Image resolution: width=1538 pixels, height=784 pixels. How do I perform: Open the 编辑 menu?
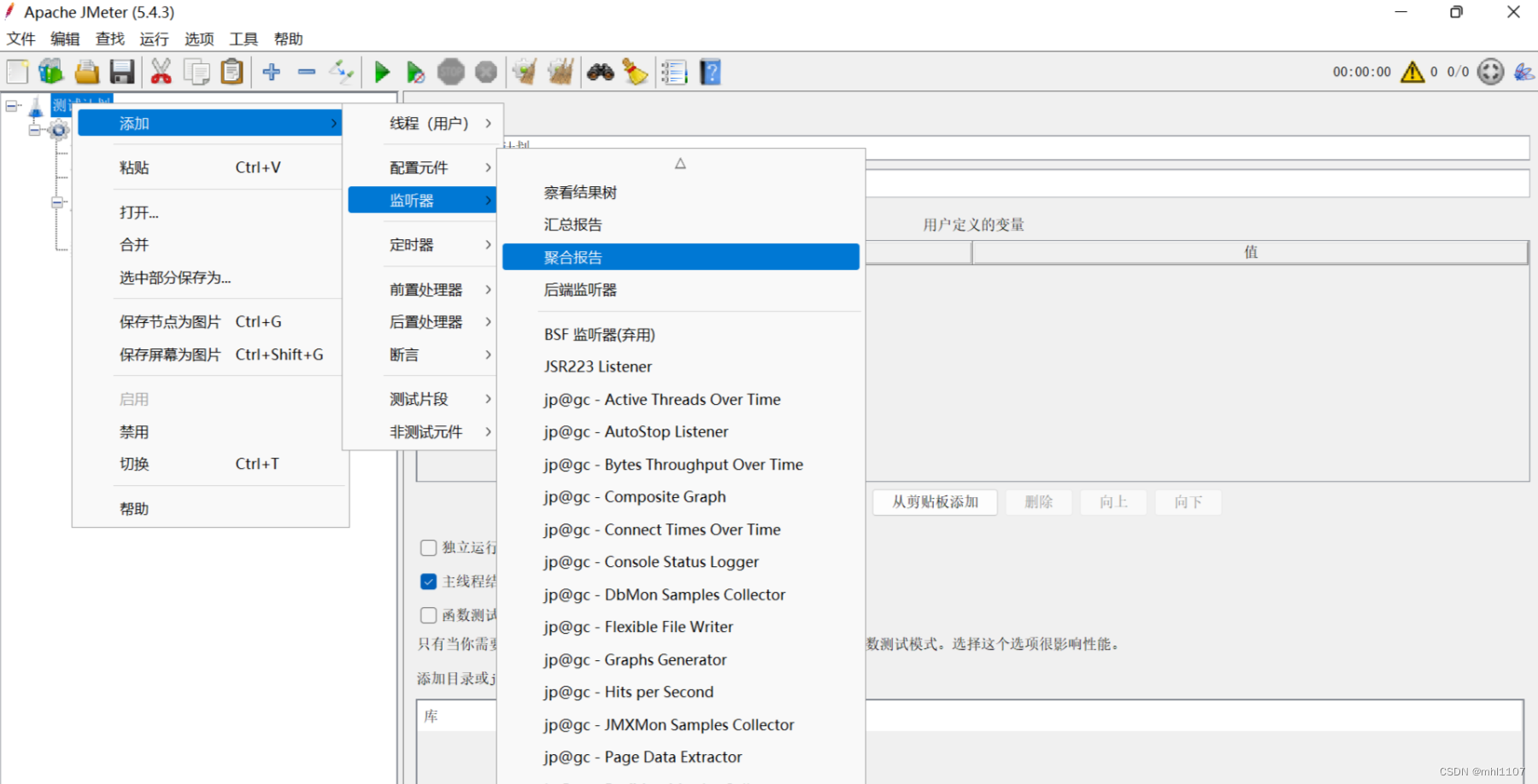point(65,39)
